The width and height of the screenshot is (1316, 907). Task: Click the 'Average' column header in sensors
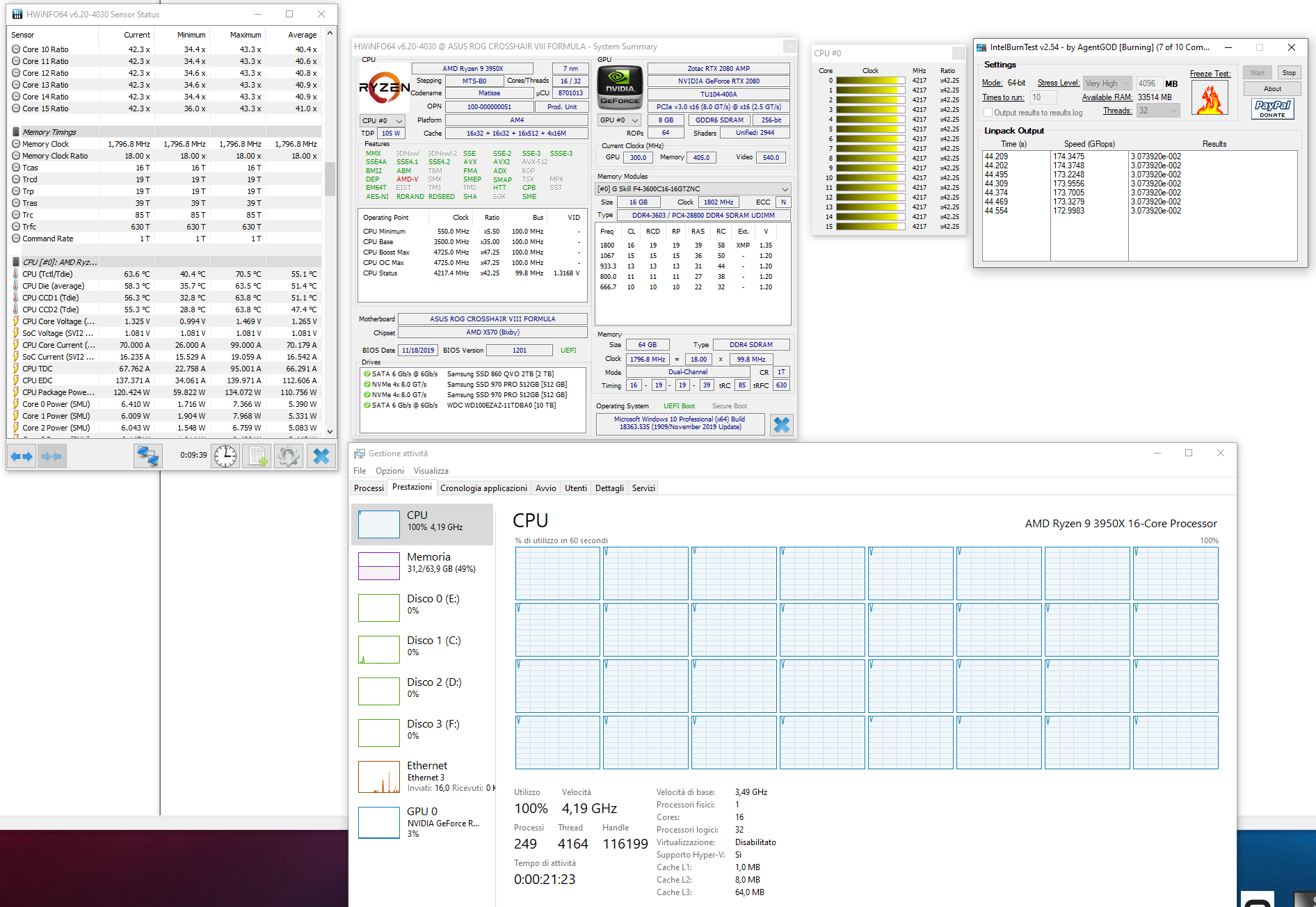pos(294,35)
